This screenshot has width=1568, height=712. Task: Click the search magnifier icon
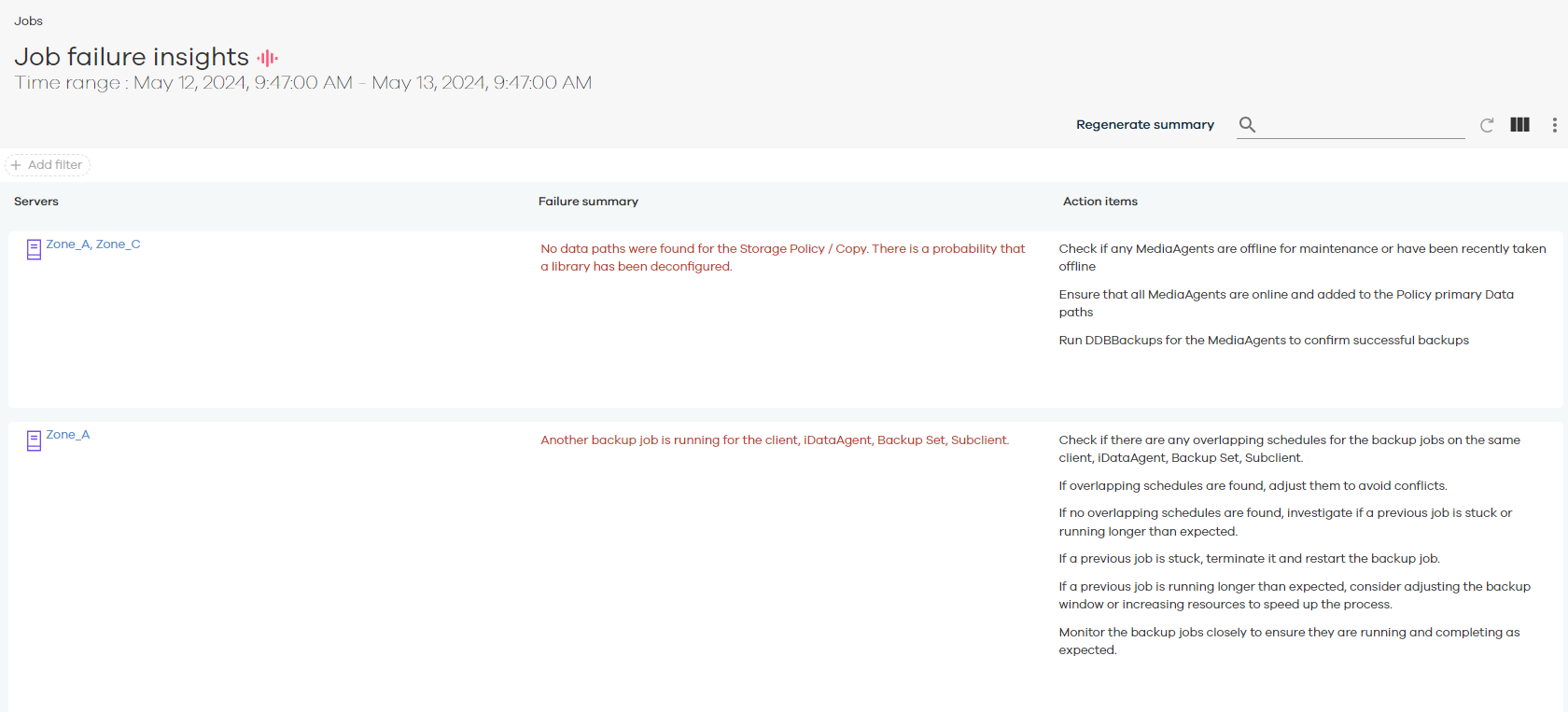pyautogui.click(x=1247, y=124)
